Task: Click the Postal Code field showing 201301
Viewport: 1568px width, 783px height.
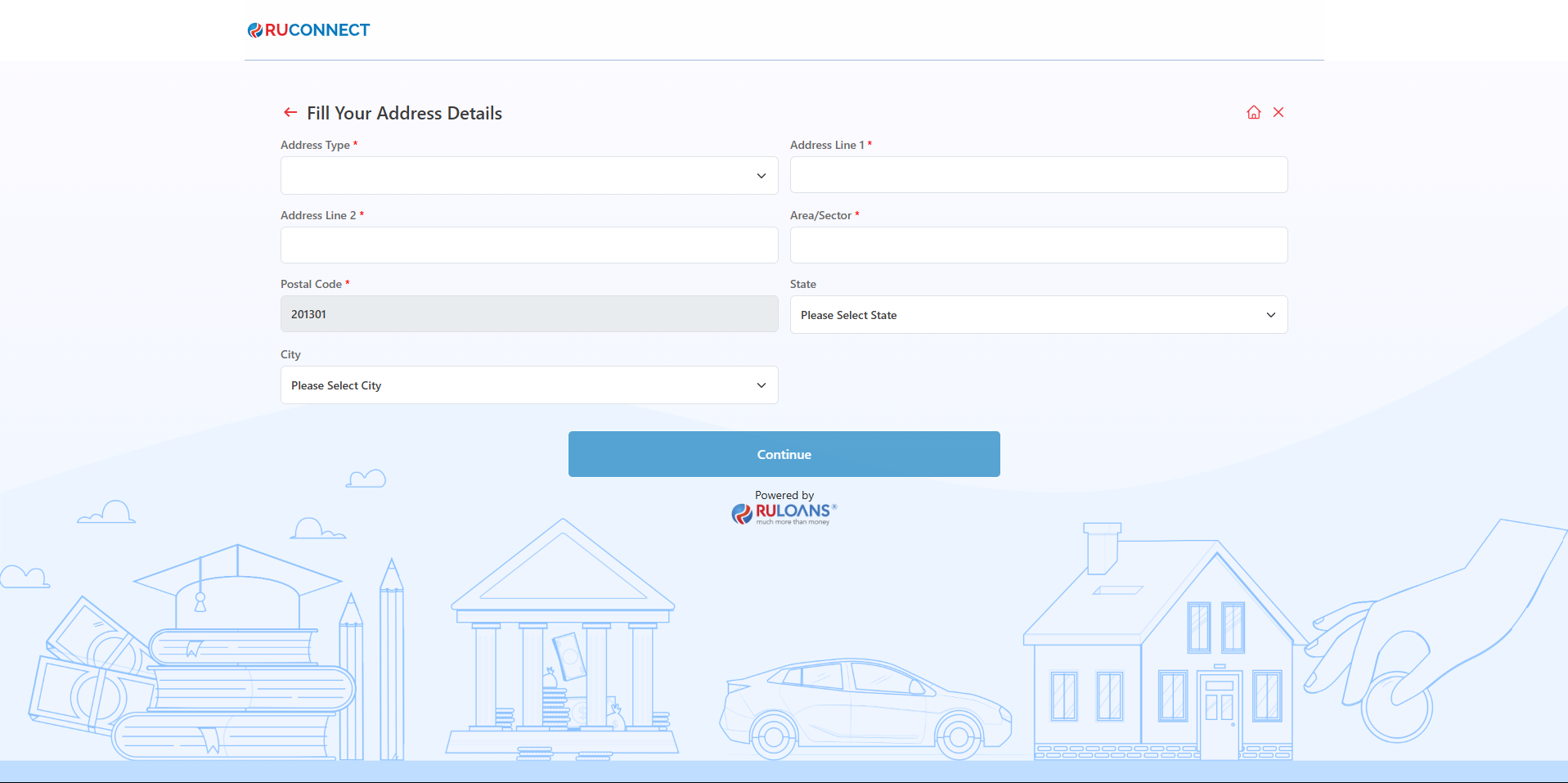Action: point(528,314)
